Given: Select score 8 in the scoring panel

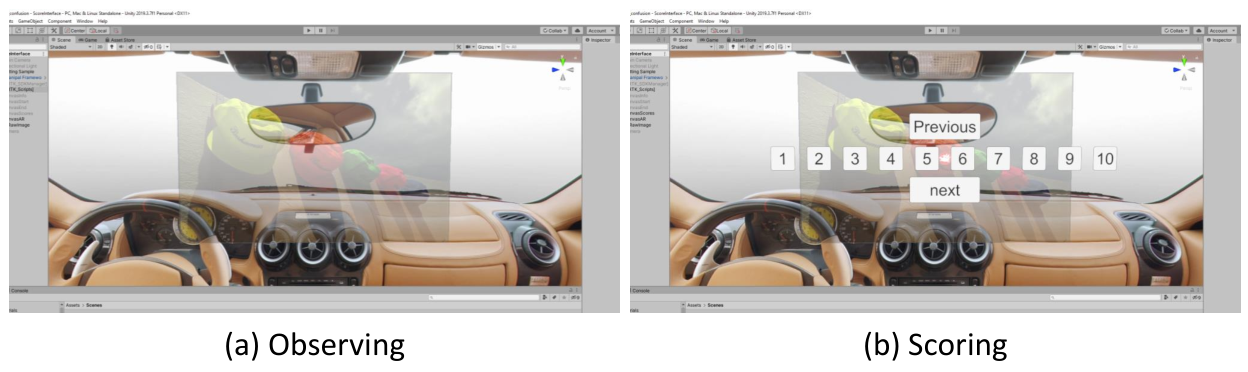Looking at the screenshot, I should [1034, 158].
